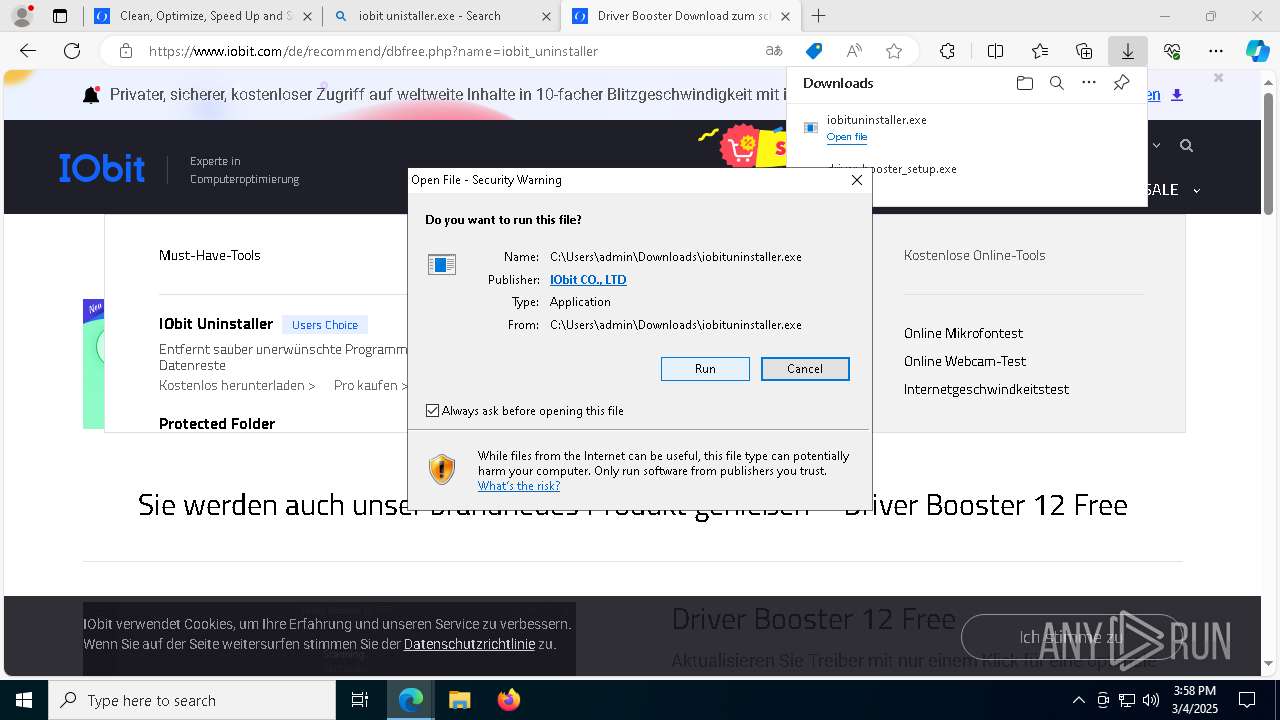This screenshot has width=1280, height=720.
Task: Reload the page with the refresh icon
Action: 72,51
